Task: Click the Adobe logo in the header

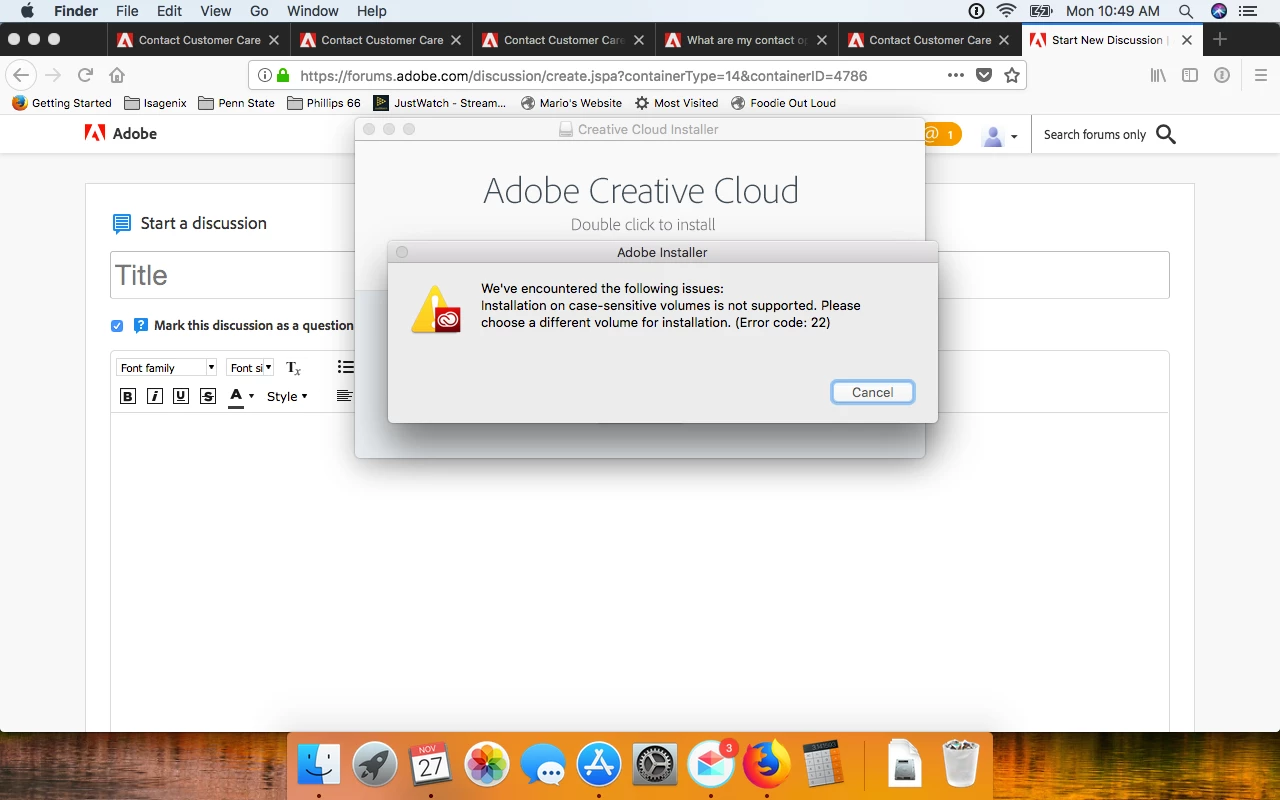Action: click(x=121, y=133)
